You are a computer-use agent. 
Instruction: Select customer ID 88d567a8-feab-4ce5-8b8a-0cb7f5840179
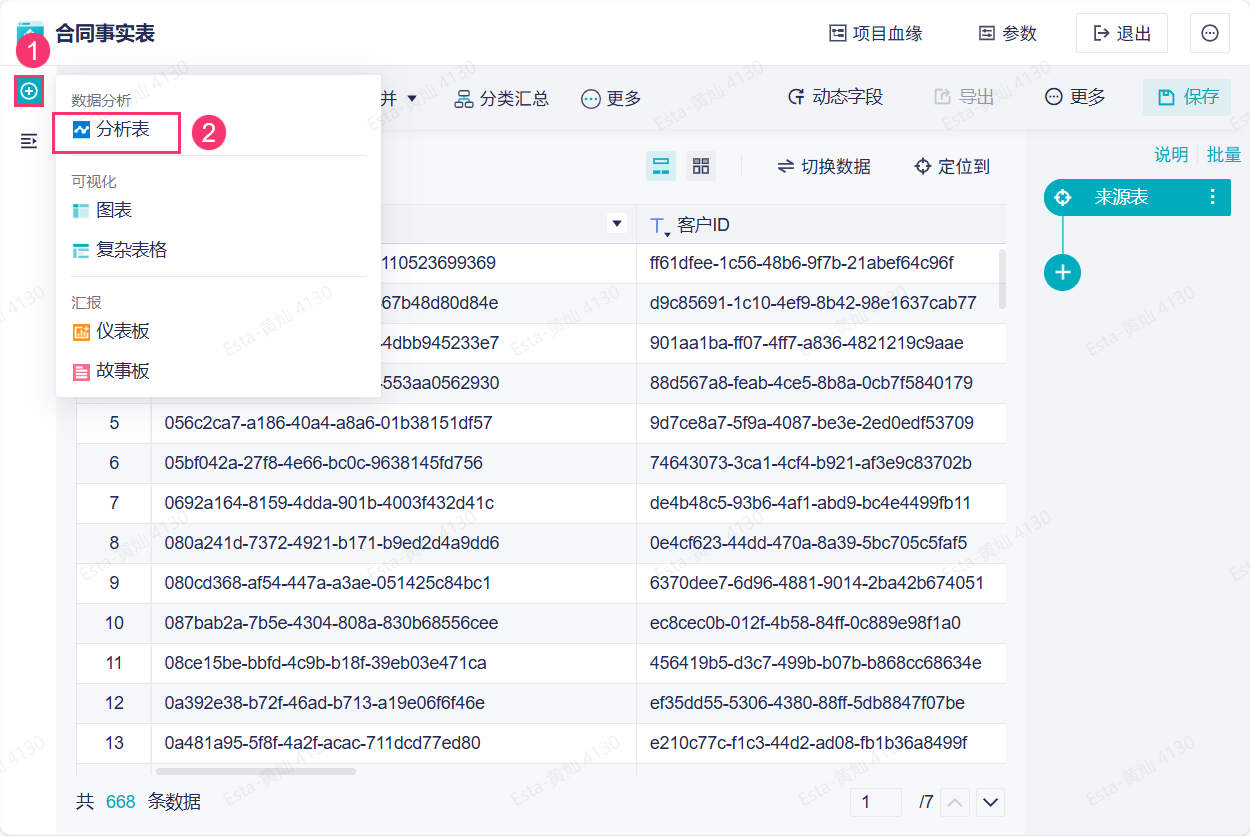pos(821,383)
